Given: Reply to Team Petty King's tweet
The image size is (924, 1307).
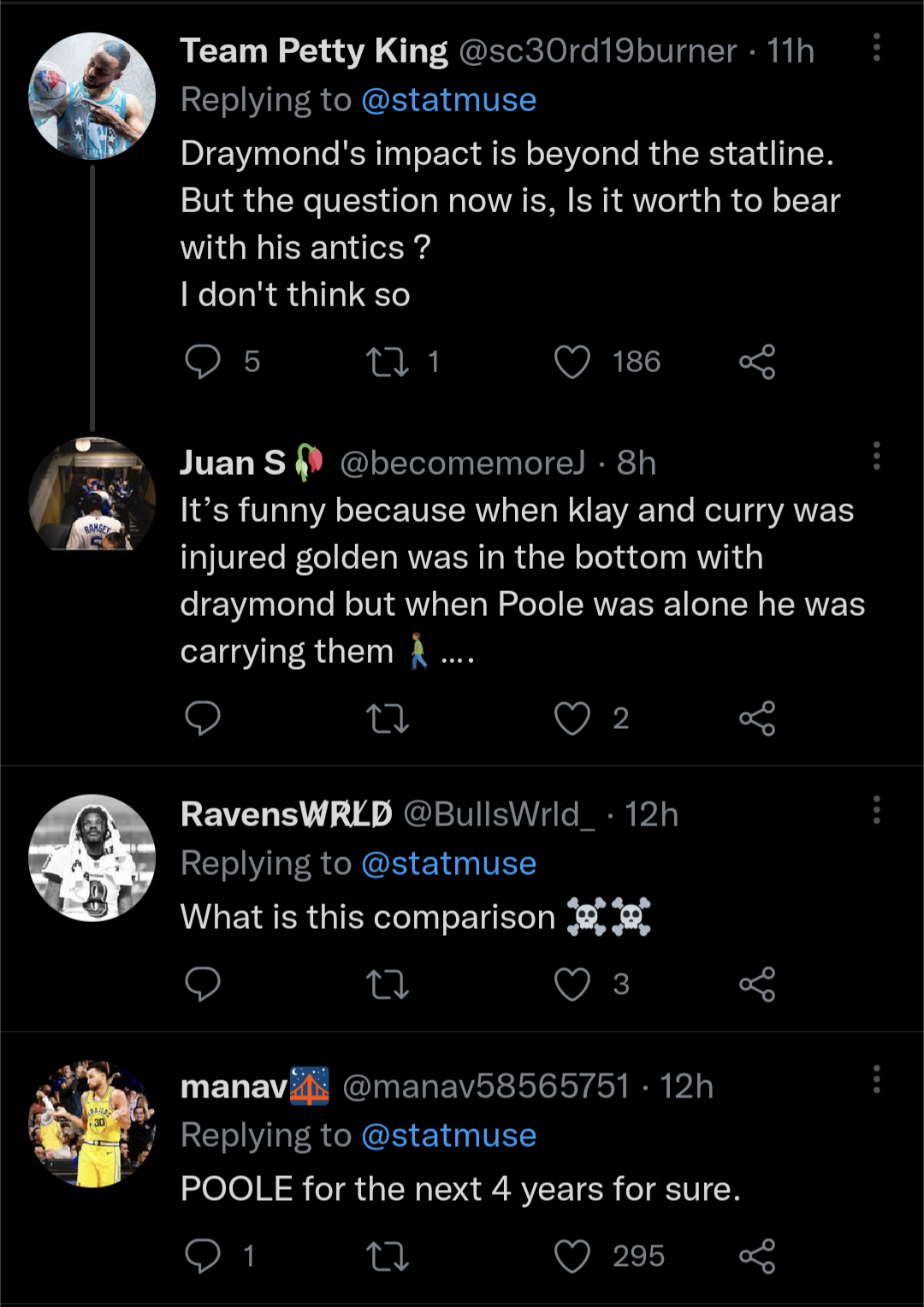Looking at the screenshot, I should pyautogui.click(x=204, y=362).
